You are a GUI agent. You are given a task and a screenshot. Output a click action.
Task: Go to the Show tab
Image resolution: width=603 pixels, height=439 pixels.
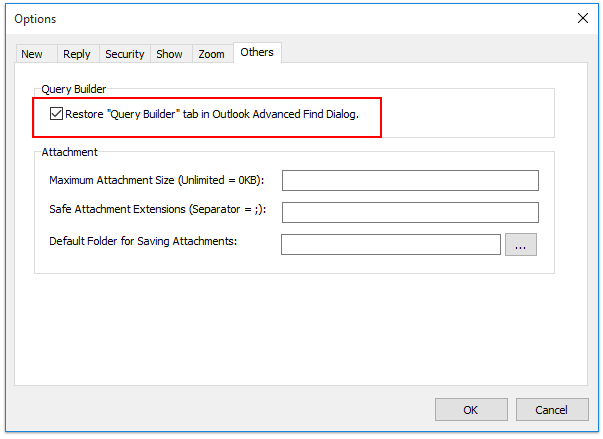(x=169, y=54)
